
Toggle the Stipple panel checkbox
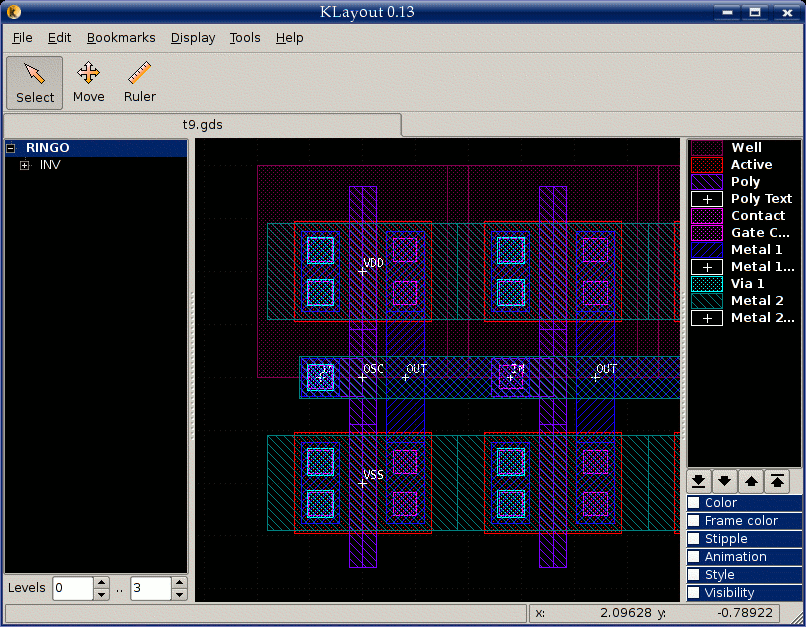[694, 539]
